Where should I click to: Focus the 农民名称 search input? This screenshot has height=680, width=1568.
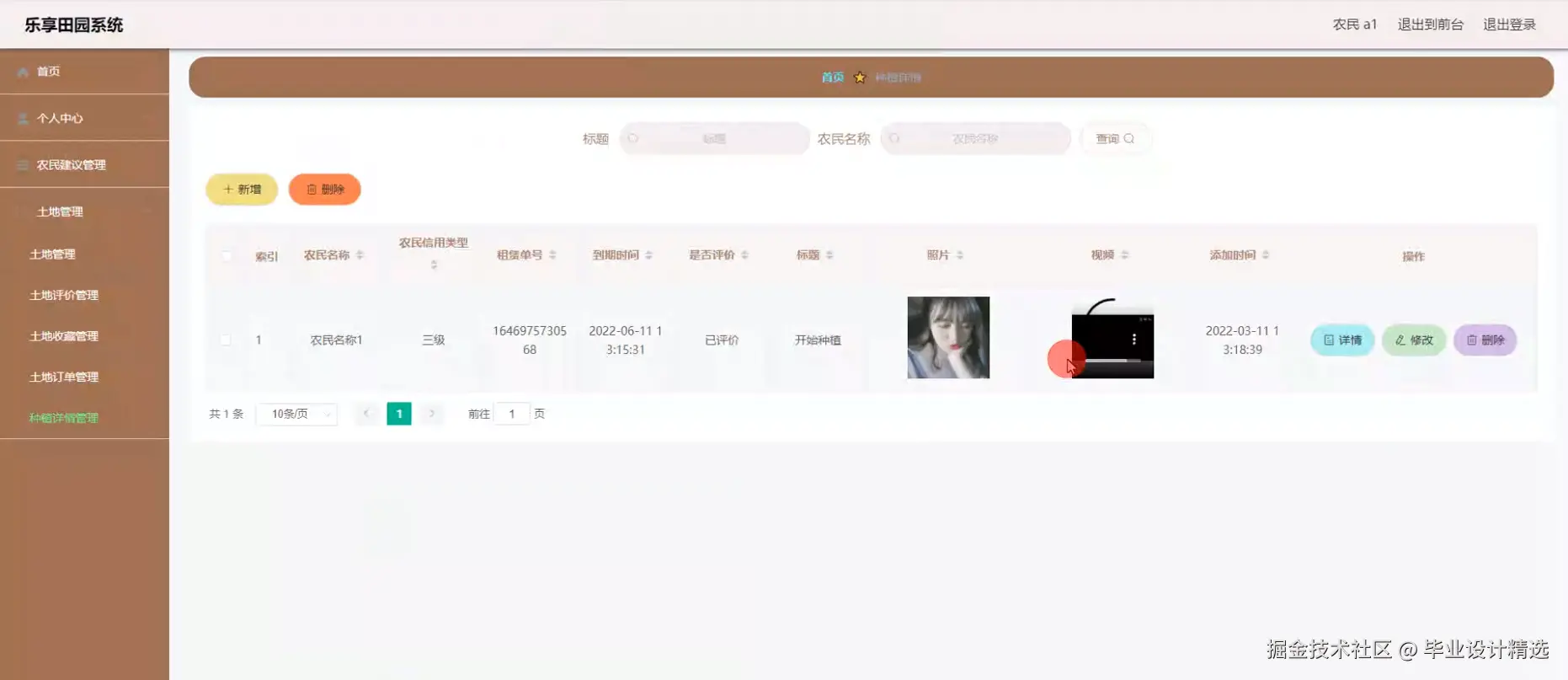(975, 139)
